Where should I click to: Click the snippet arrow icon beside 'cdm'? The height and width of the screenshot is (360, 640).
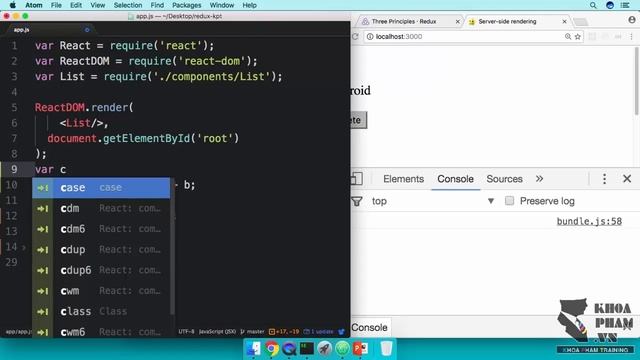point(42,209)
